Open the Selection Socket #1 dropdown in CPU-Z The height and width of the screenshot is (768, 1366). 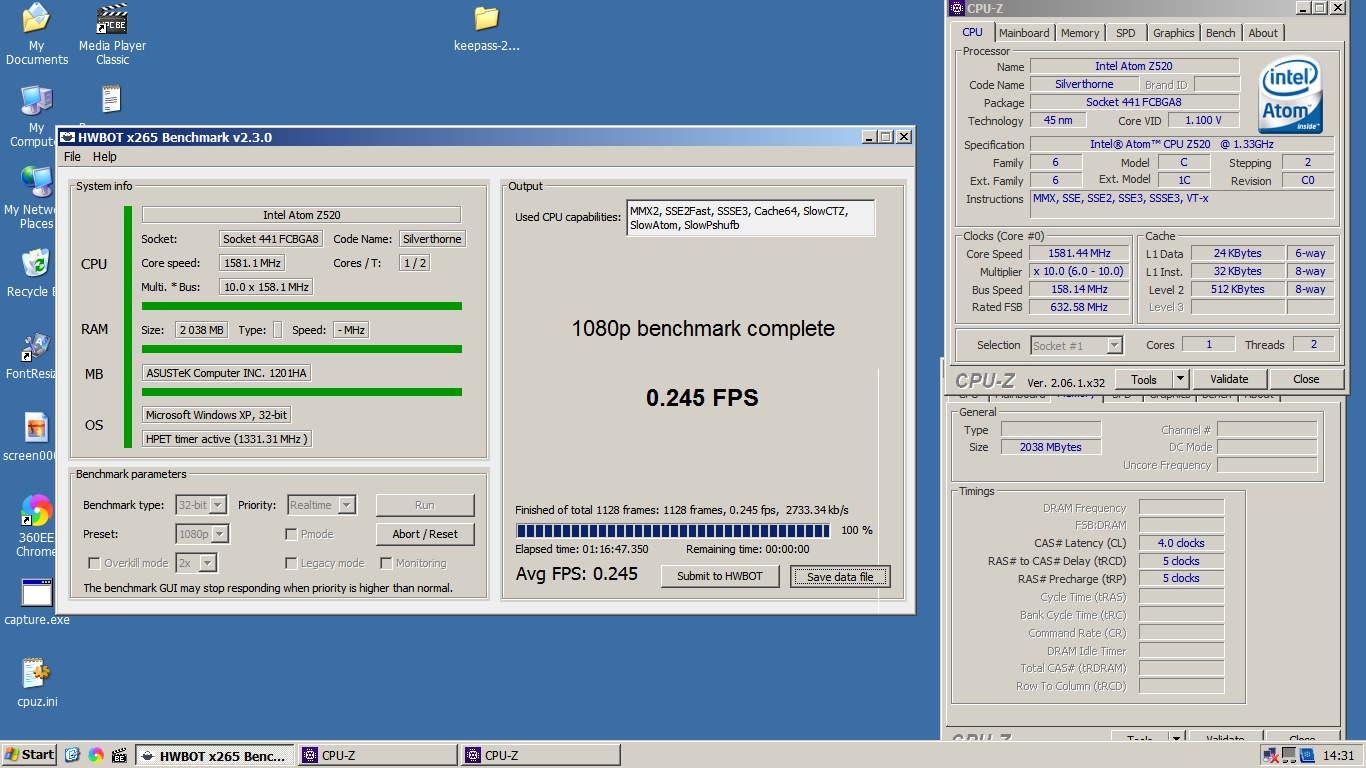pyautogui.click(x=1076, y=345)
